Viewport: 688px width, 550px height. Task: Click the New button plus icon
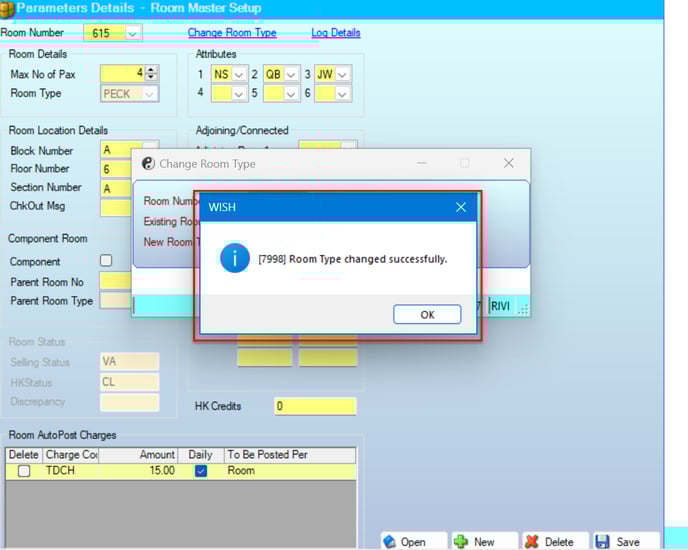[461, 541]
